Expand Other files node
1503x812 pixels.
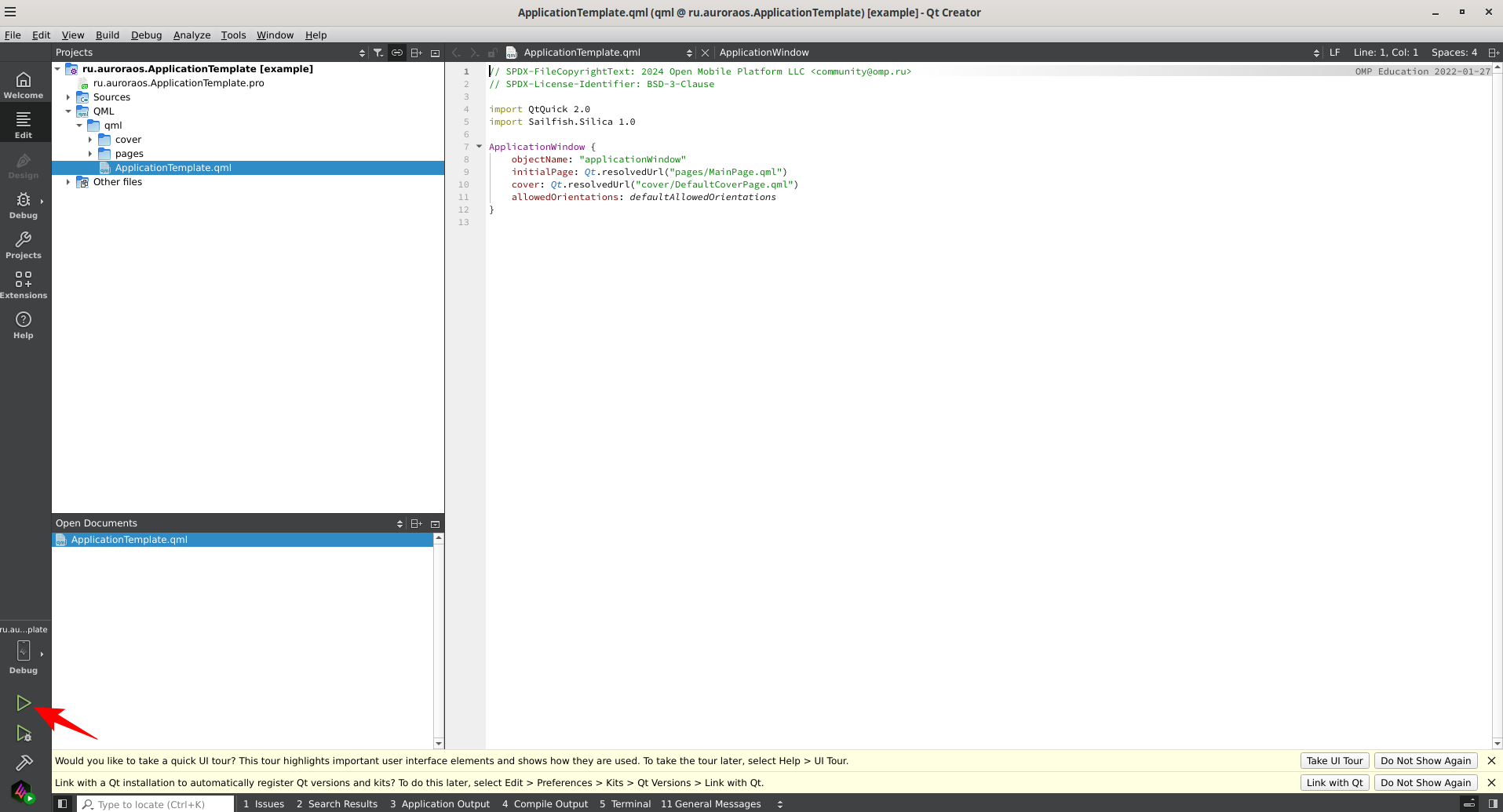[68, 182]
